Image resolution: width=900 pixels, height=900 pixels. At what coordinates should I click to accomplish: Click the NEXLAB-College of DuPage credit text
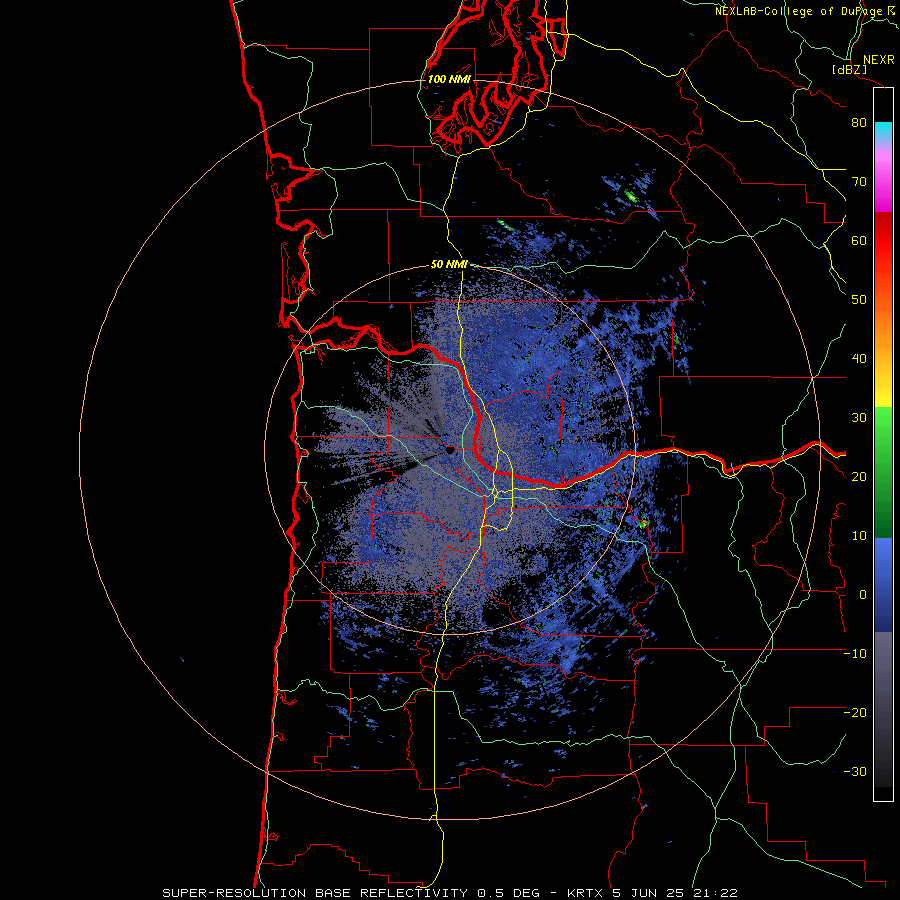coord(799,11)
